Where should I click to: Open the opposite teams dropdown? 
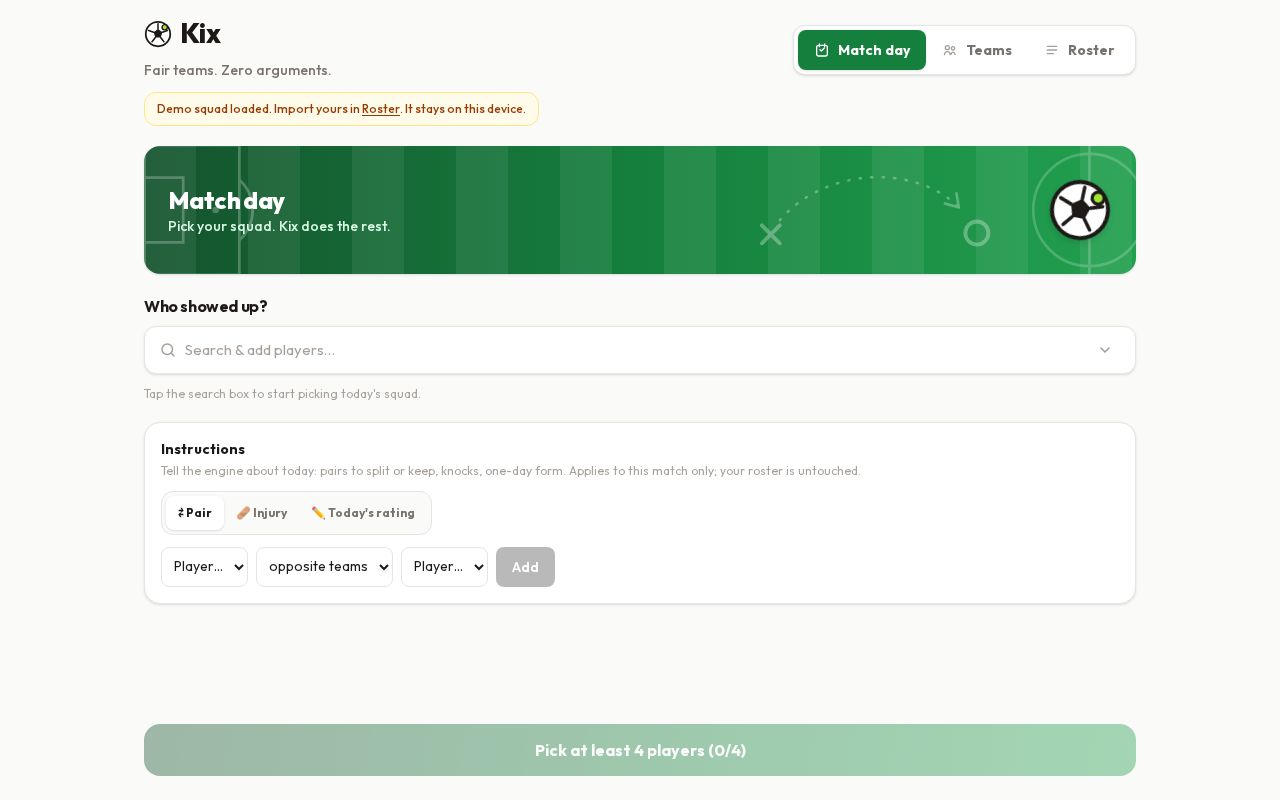[324, 567]
